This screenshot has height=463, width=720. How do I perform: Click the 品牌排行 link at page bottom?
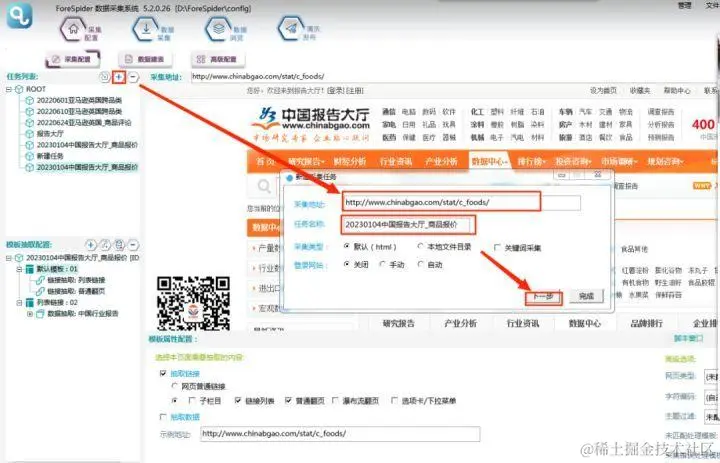click(647, 323)
